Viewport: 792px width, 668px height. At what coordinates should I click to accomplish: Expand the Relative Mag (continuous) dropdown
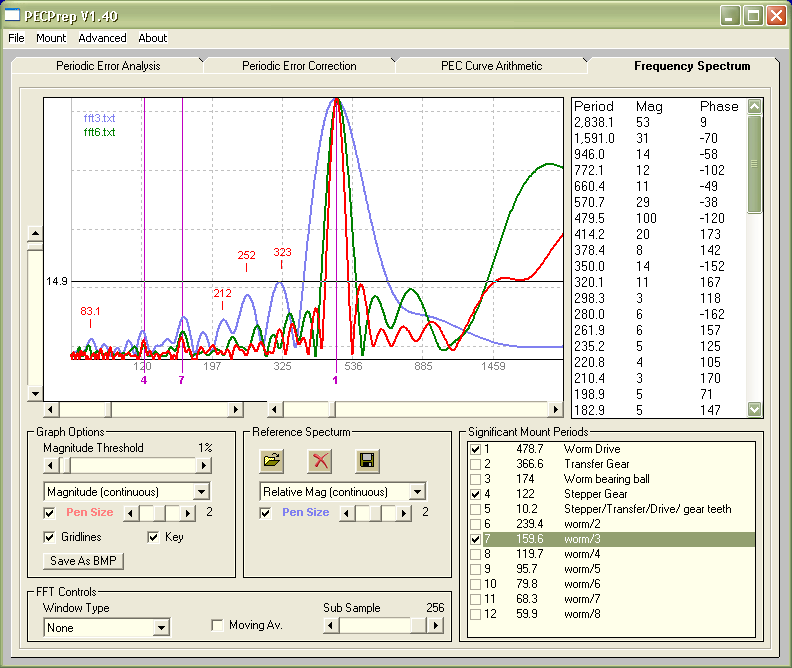pos(417,492)
